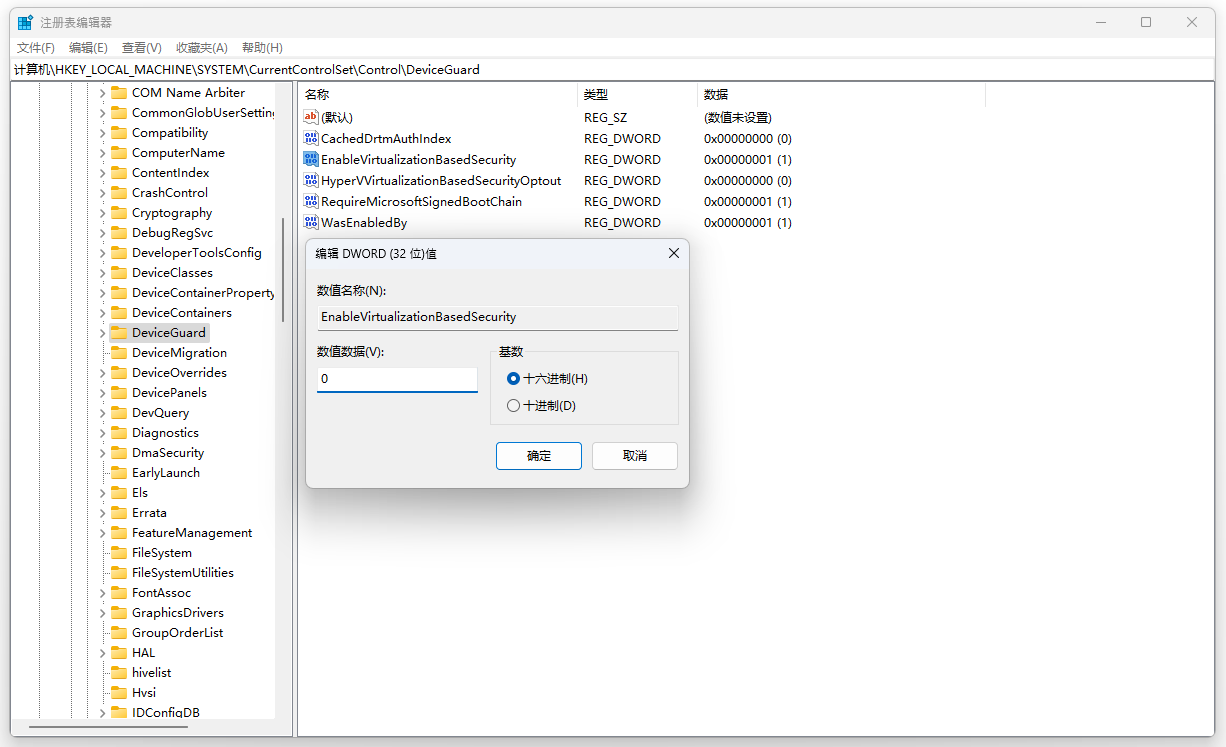
Task: Select the 十进制(D) radio button
Action: 514,406
